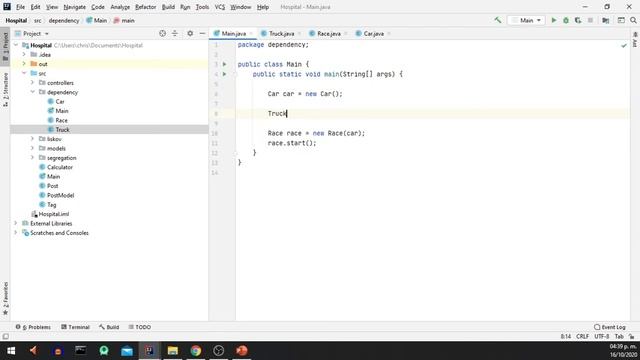Open the Problems tool window
This screenshot has height=360, width=640.
[33, 327]
